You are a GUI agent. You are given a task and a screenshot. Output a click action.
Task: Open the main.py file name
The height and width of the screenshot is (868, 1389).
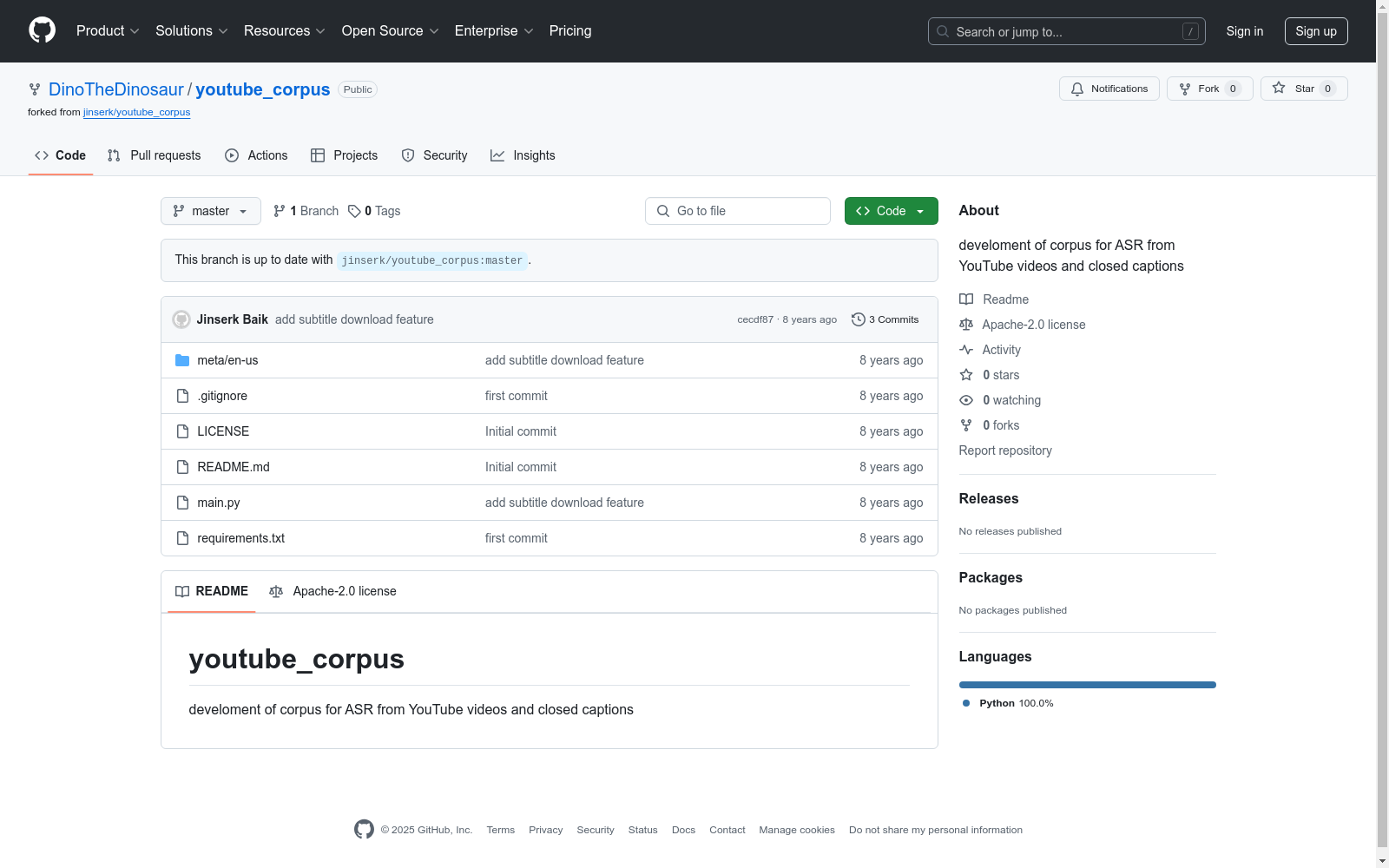pos(219,503)
